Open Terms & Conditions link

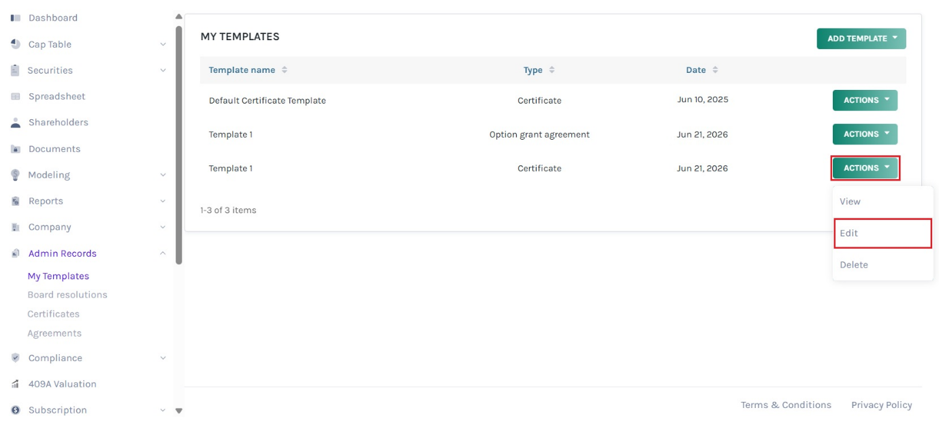pyautogui.click(x=786, y=405)
